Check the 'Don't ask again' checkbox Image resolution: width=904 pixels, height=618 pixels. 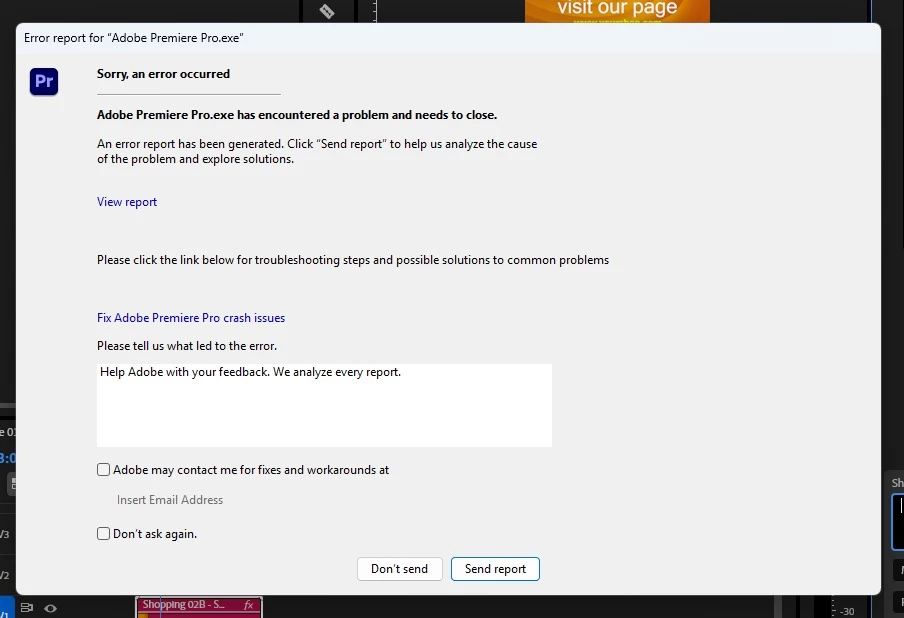103,534
